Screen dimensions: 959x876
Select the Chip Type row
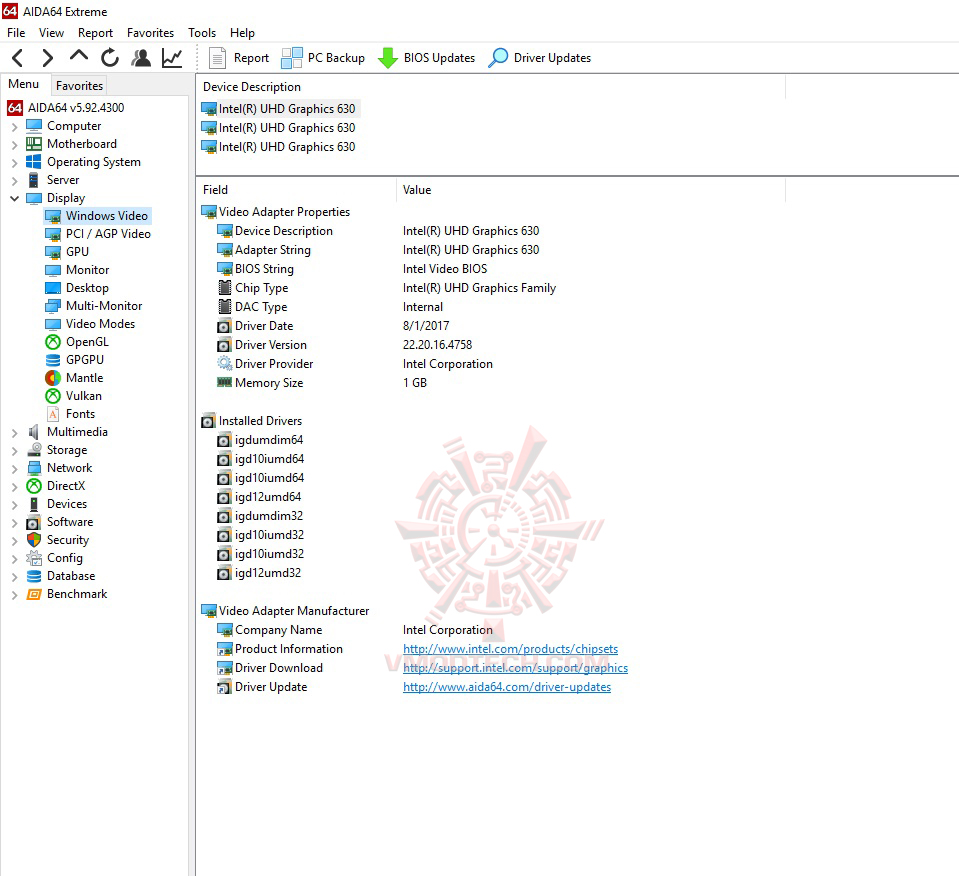pyautogui.click(x=387, y=288)
